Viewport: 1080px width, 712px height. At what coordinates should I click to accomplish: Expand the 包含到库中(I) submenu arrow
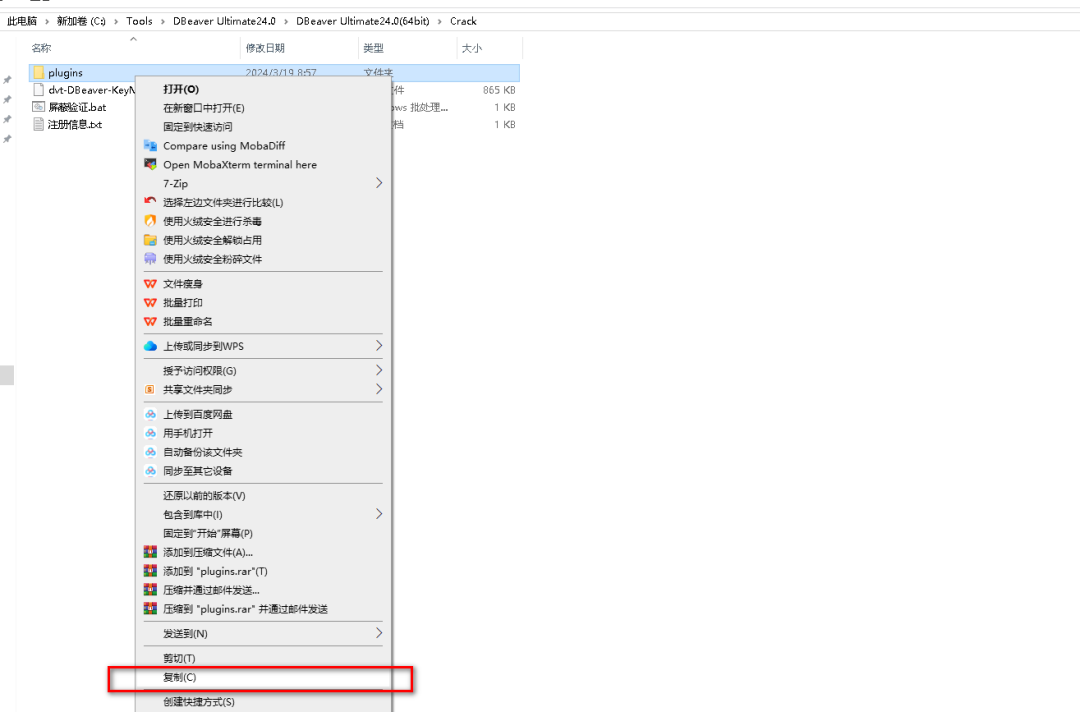point(379,514)
